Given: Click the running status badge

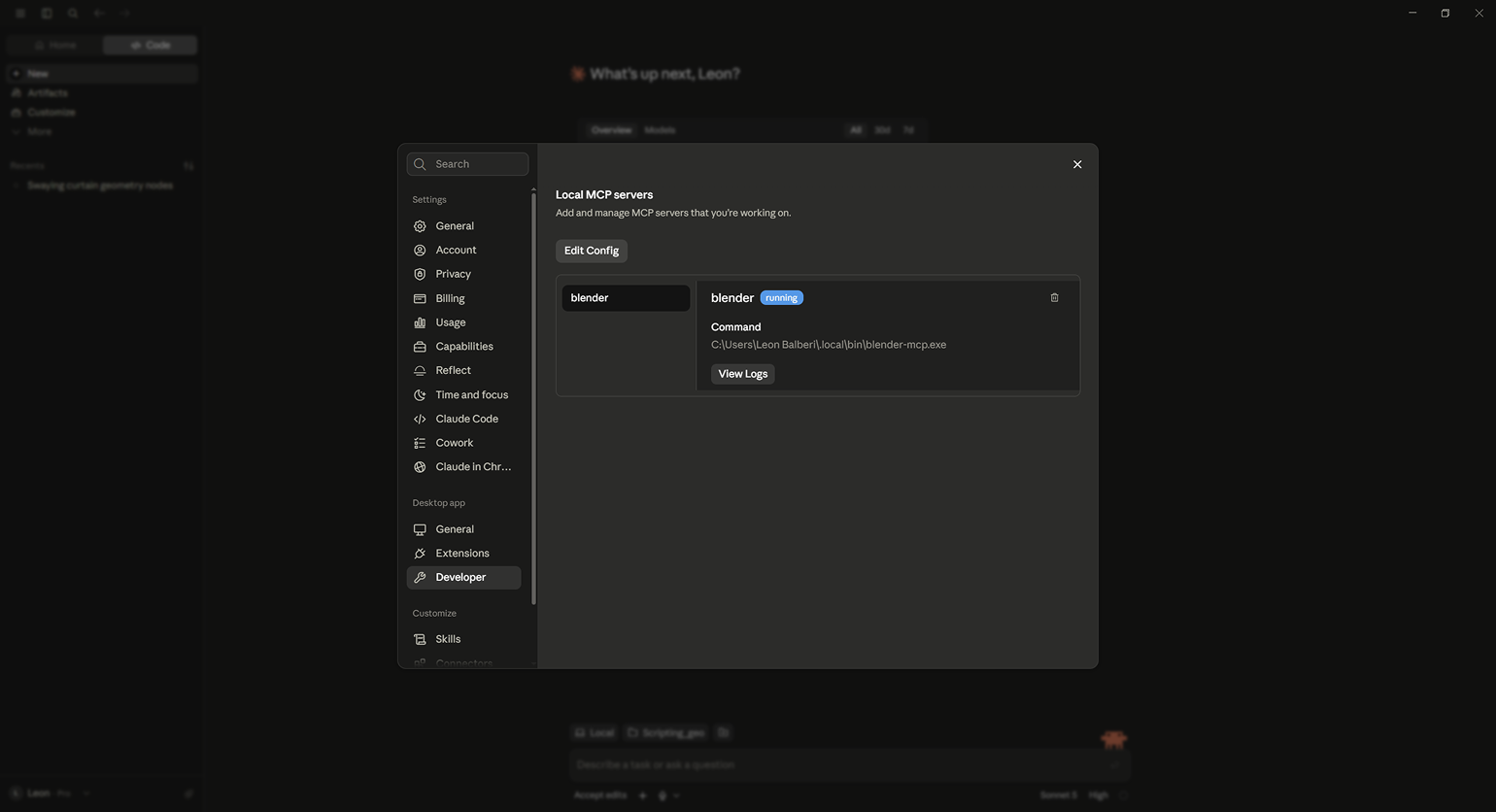Looking at the screenshot, I should (x=782, y=298).
